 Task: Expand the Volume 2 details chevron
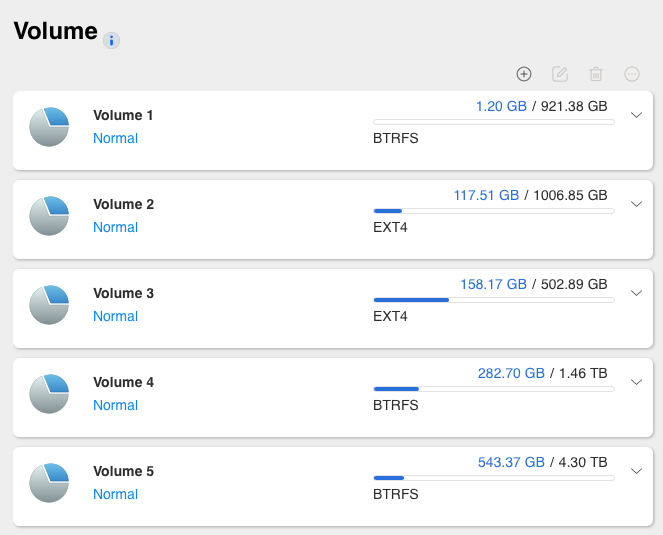coord(636,204)
